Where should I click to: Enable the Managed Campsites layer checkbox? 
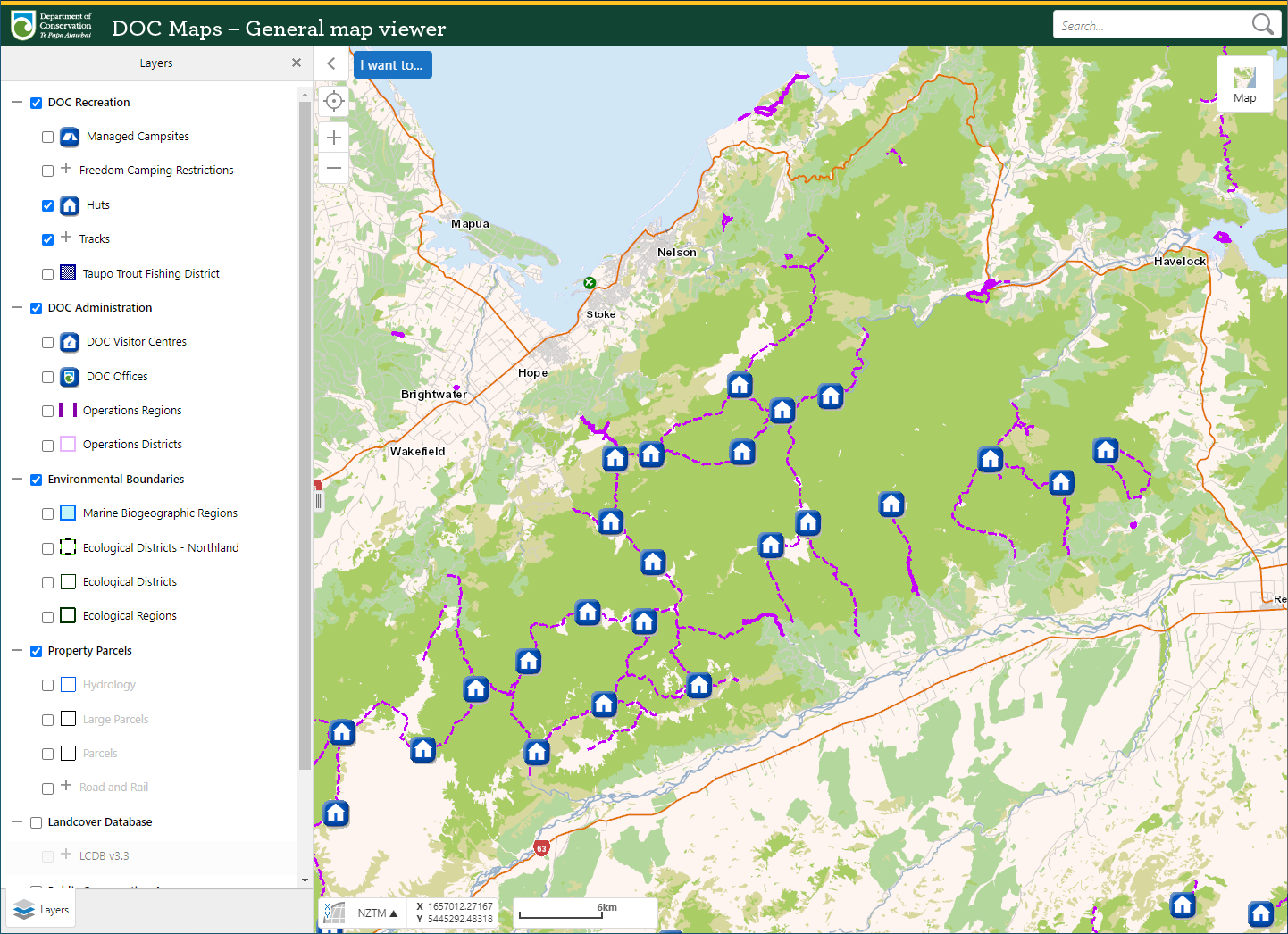48,138
